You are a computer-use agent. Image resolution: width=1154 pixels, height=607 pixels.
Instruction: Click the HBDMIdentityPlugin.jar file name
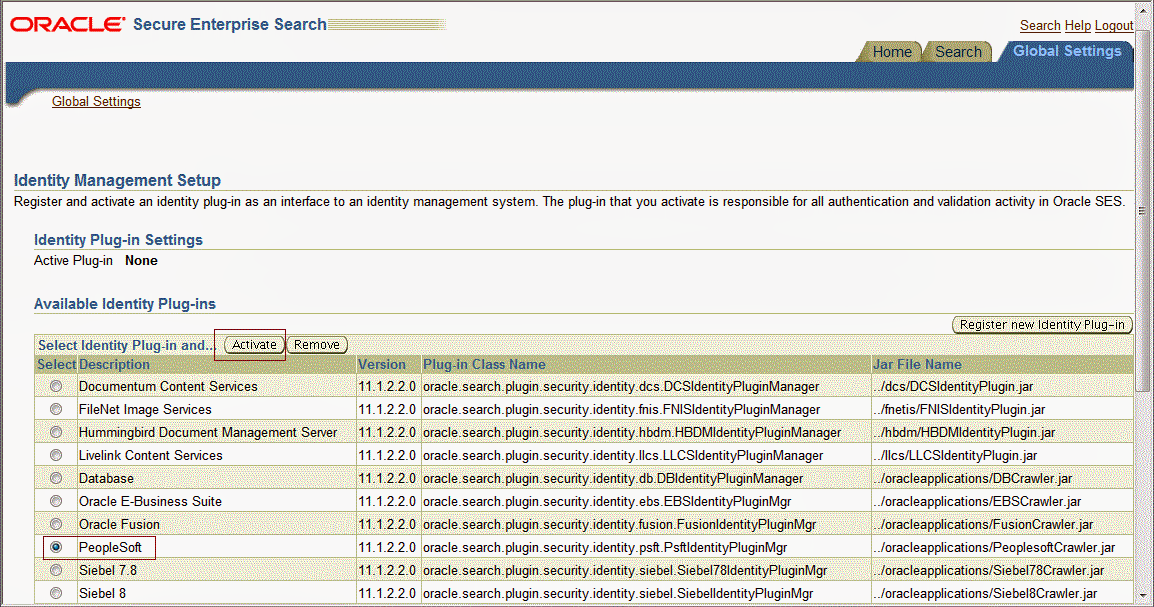click(964, 433)
